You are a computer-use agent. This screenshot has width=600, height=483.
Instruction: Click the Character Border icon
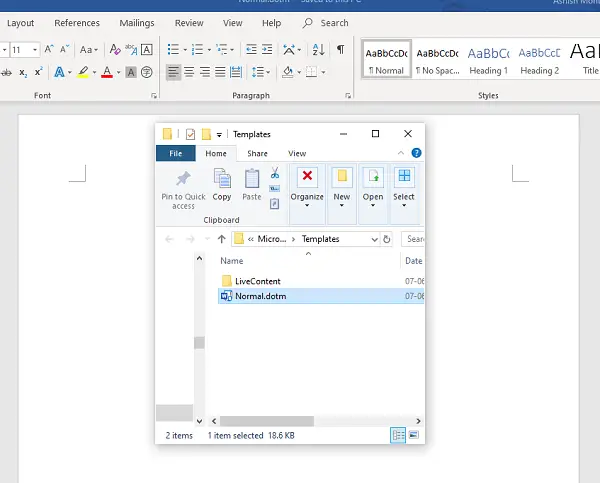click(x=147, y=49)
